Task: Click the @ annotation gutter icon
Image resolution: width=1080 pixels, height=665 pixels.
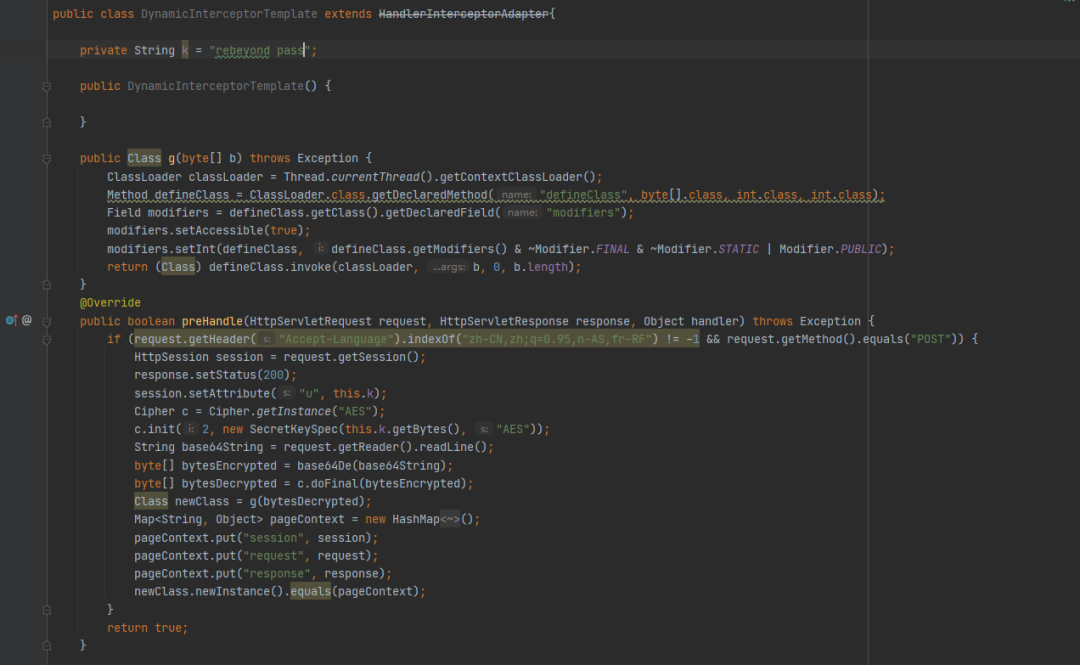Action: pyautogui.click(x=27, y=320)
